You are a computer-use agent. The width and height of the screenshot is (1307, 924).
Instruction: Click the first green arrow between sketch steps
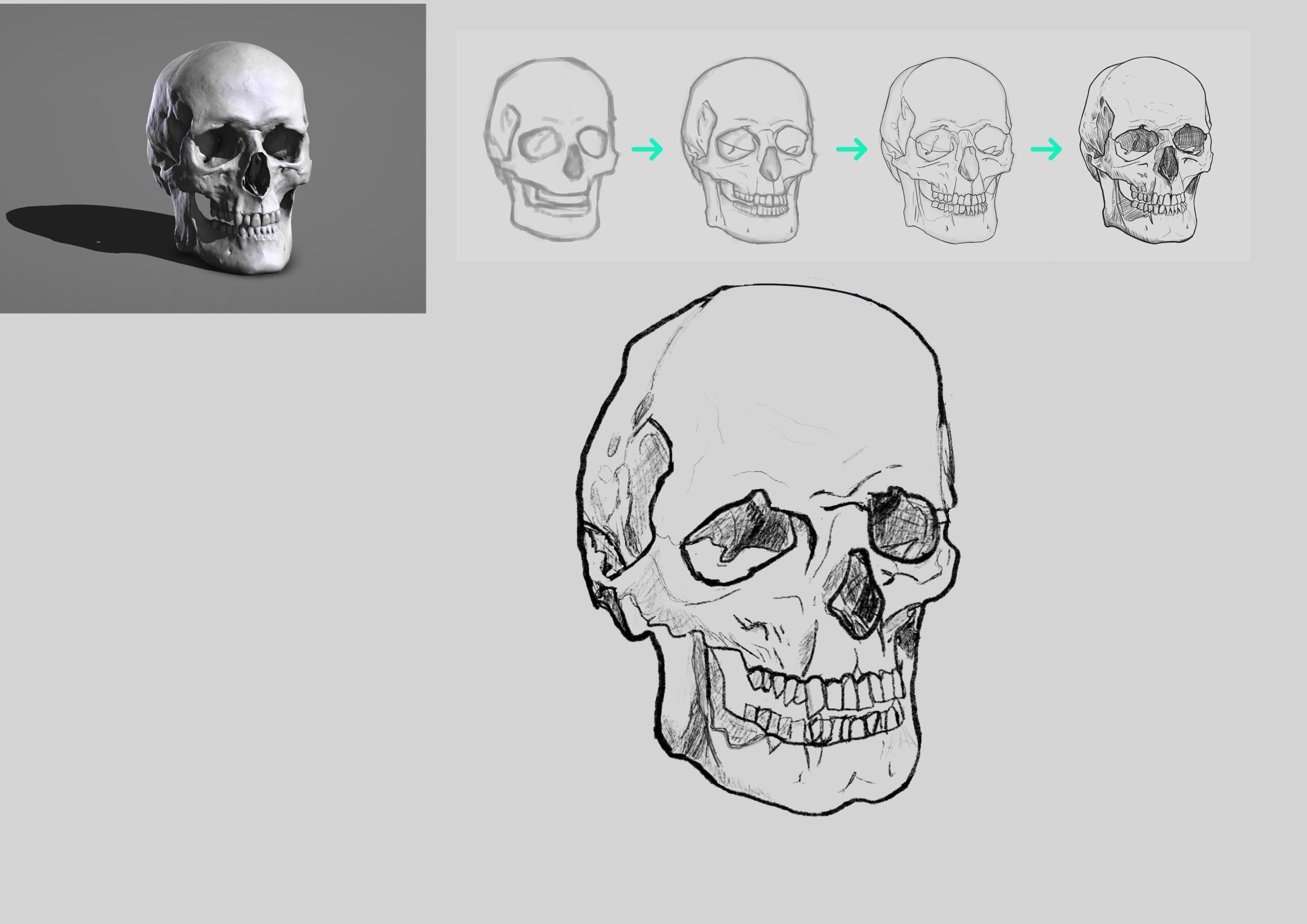click(647, 149)
